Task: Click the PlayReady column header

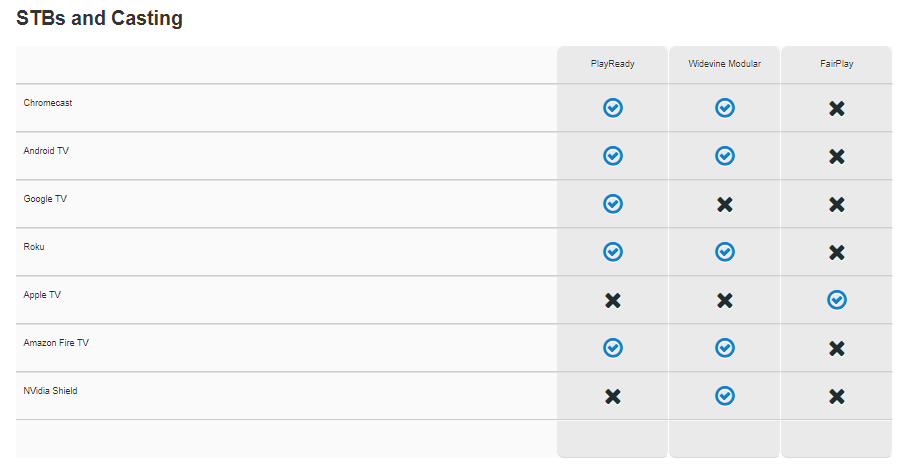Action: point(612,64)
